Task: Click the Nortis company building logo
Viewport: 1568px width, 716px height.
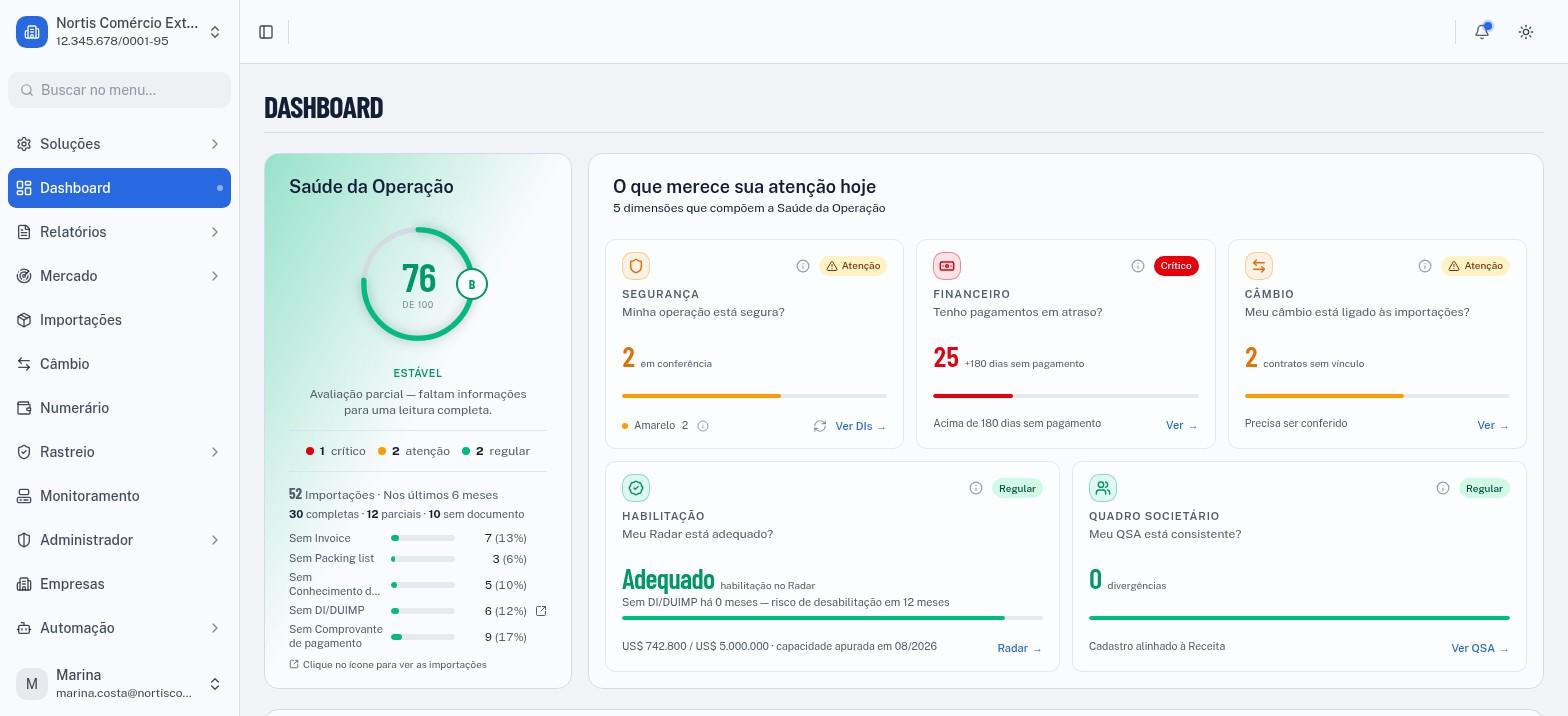Action: point(32,32)
